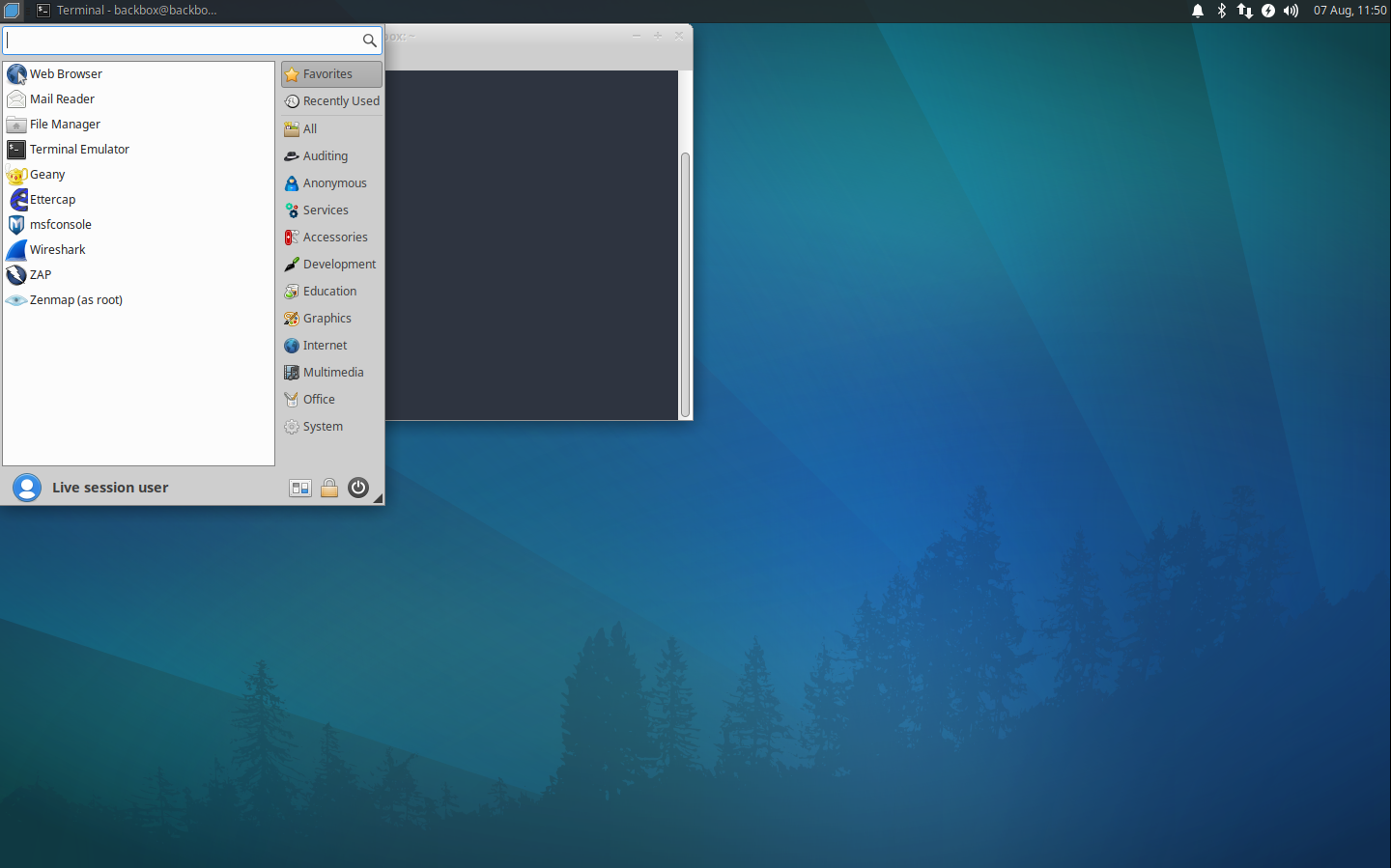Viewport: 1391px width, 868px height.
Task: Open the network connections indicator
Action: click(1245, 11)
